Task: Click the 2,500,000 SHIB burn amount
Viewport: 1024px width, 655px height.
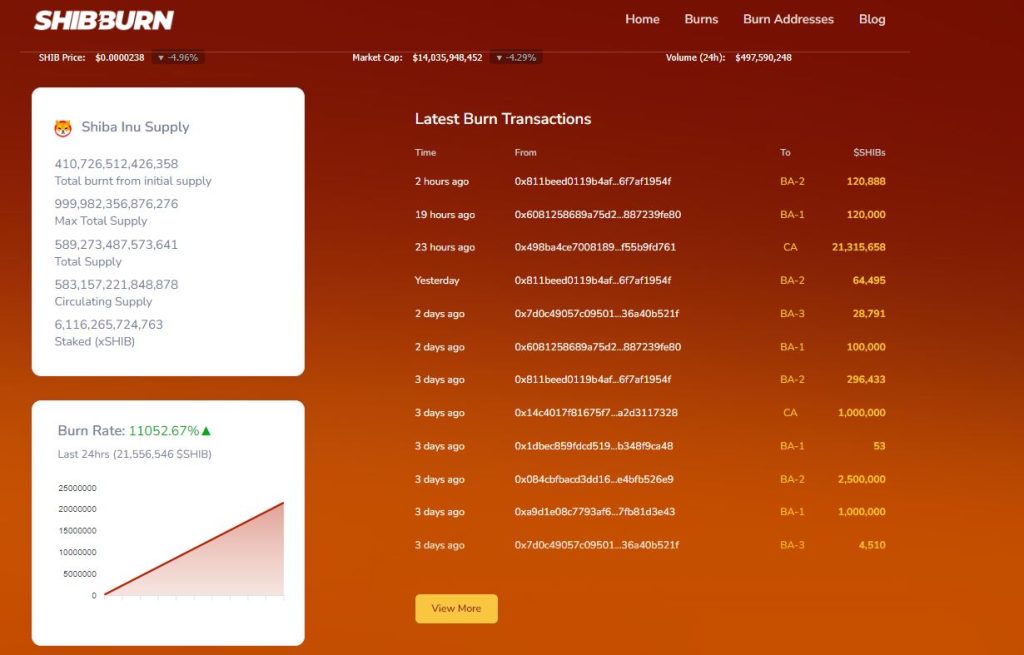Action: [861, 479]
